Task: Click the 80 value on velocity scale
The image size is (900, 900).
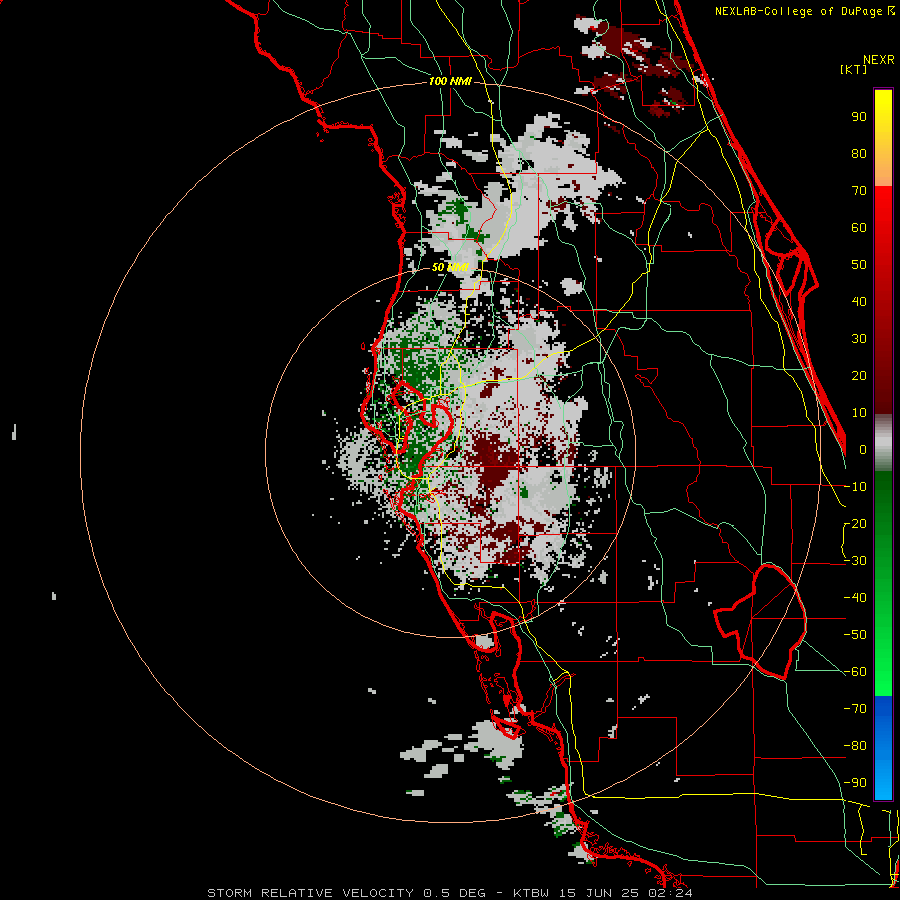Action: click(859, 154)
